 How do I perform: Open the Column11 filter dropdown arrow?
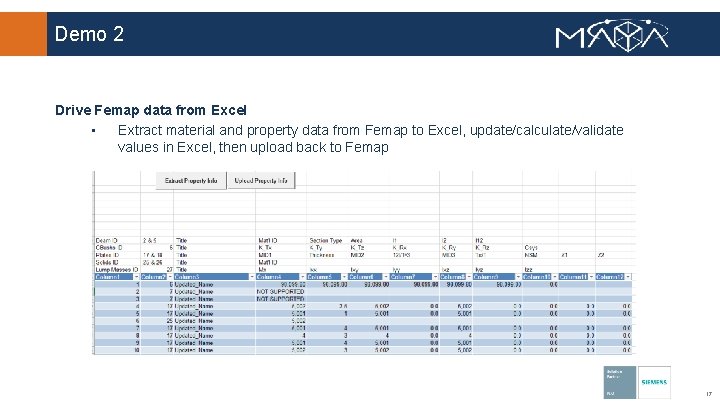[591, 277]
